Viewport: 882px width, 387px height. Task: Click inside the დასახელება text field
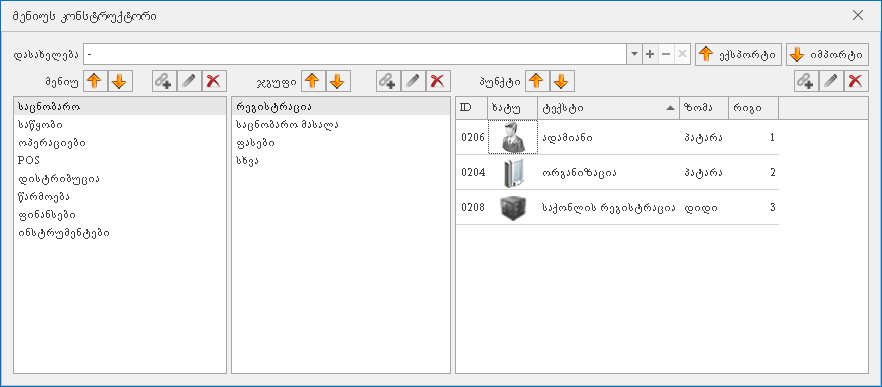[356, 54]
